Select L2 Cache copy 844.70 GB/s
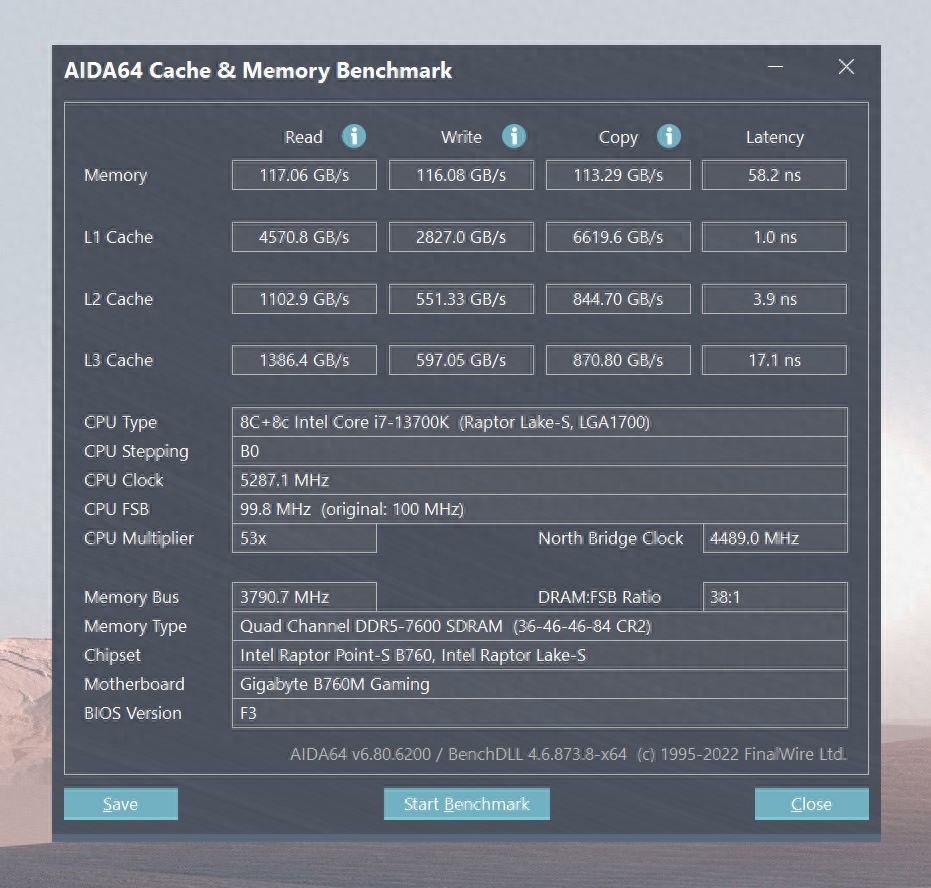Screen dimensions: 931x888 pyautogui.click(x=618, y=299)
